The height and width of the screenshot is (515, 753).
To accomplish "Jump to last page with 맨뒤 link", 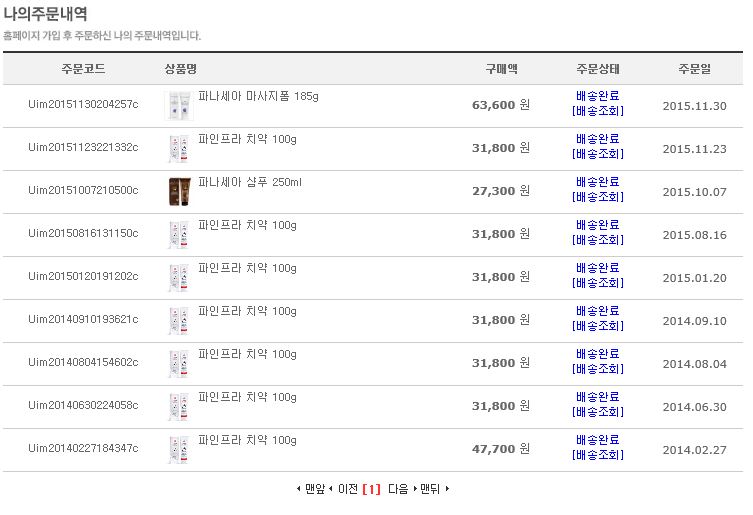I will pyautogui.click(x=430, y=489).
